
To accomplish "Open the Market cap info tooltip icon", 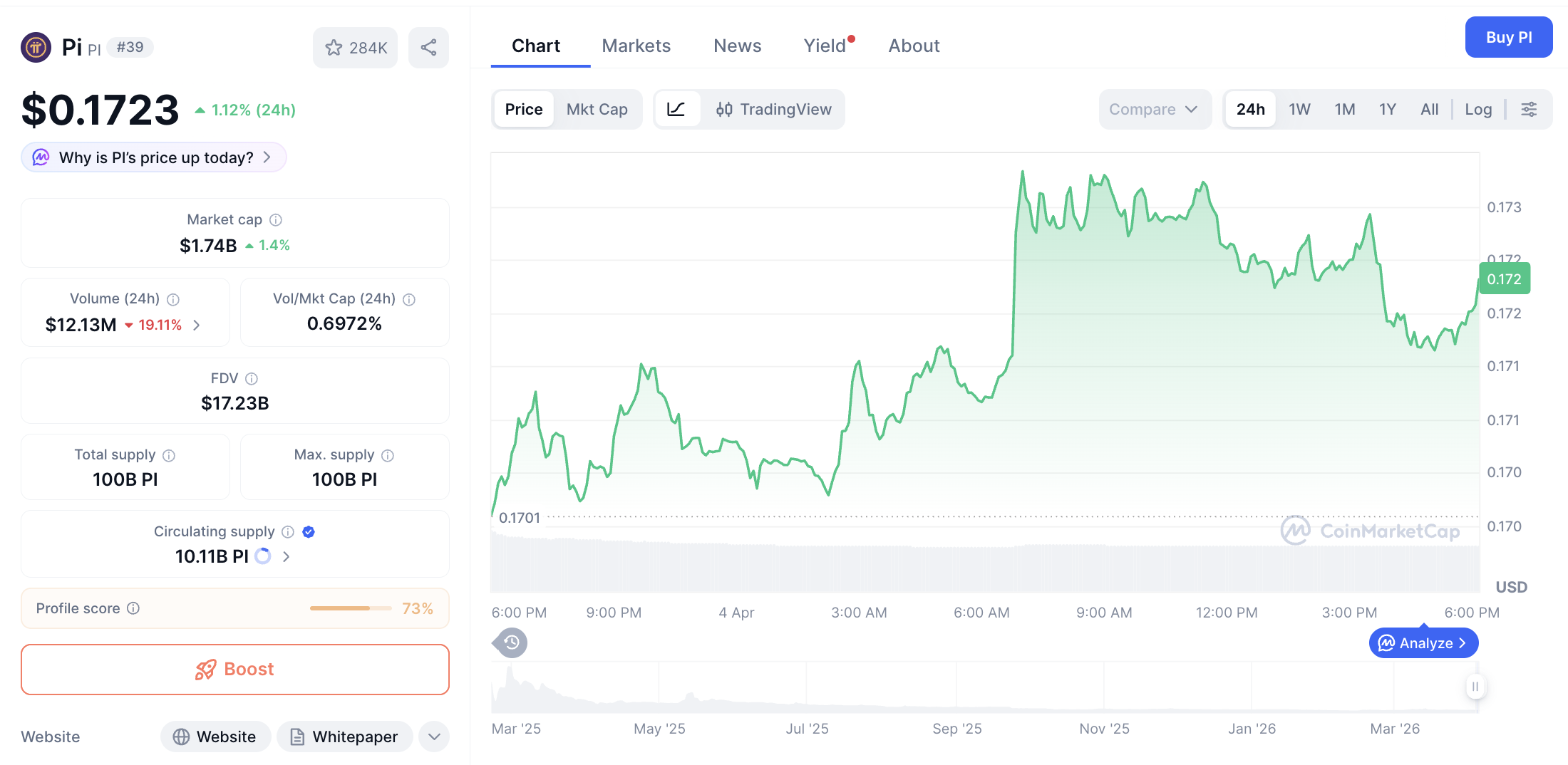I will (x=277, y=219).
